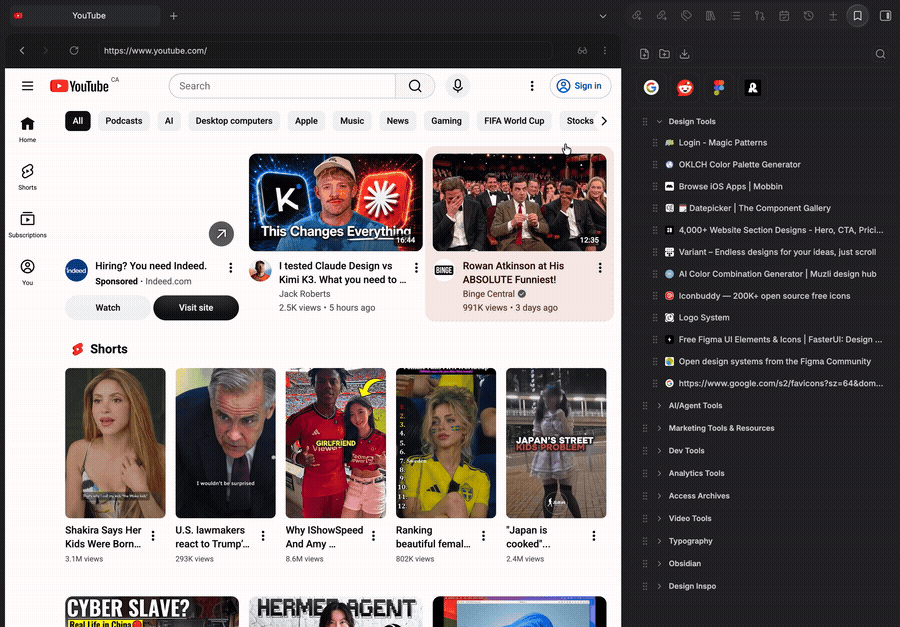Open web viewer more options menu
The height and width of the screenshot is (627, 900).
point(604,51)
